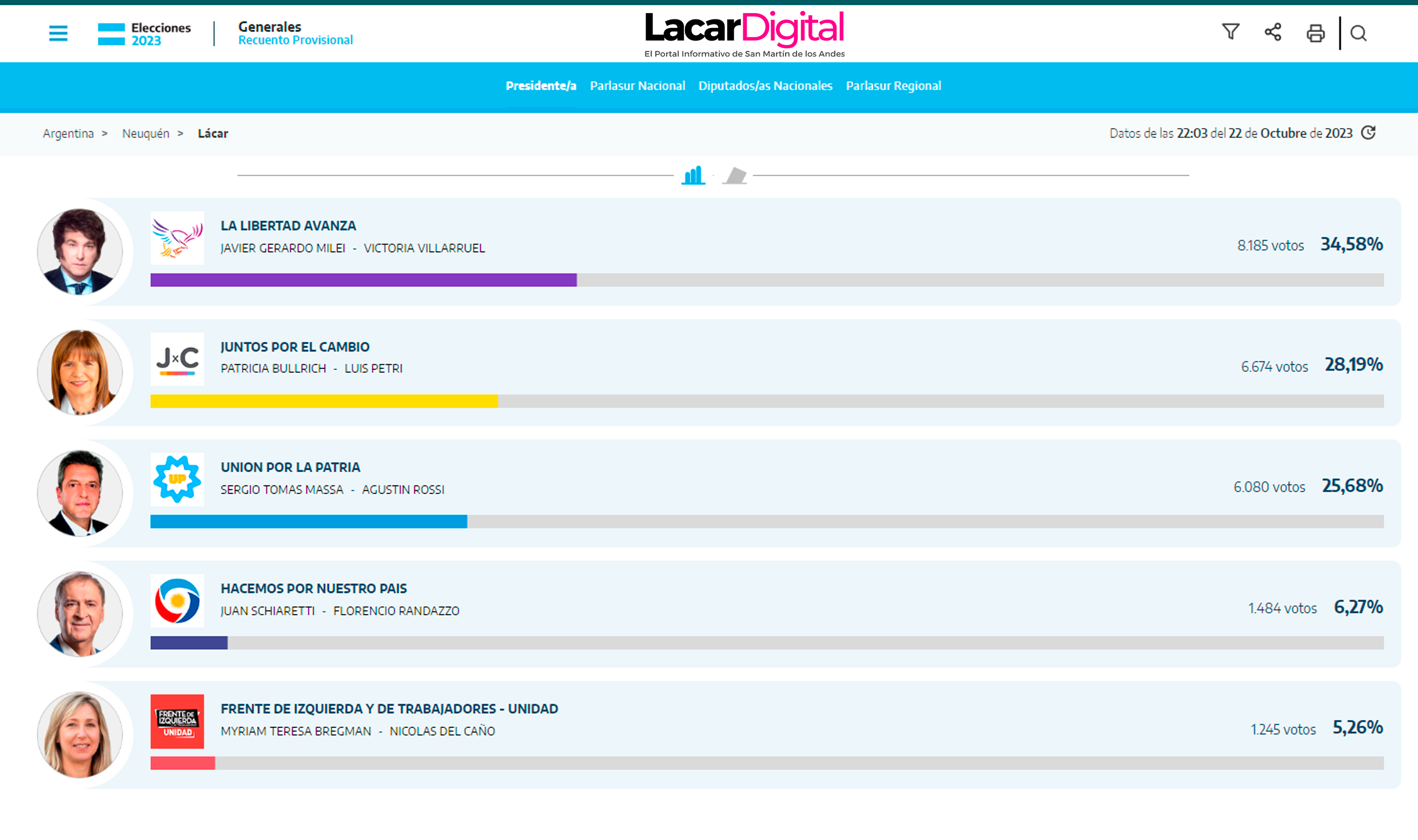Click the share icon
The width and height of the screenshot is (1418, 840).
(x=1273, y=32)
